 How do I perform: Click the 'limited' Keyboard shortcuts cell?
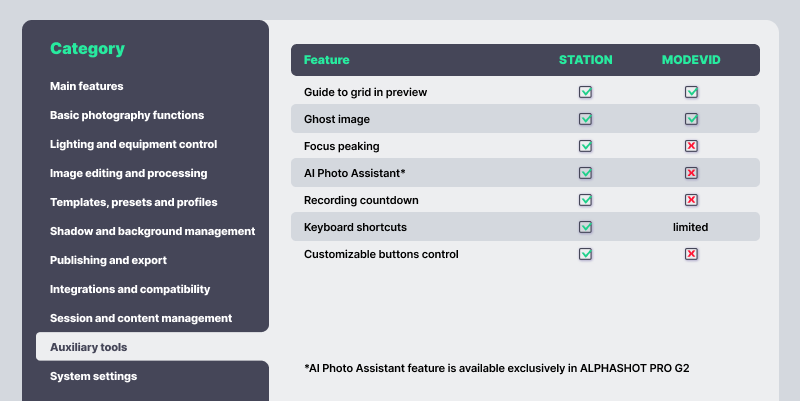[x=691, y=227]
